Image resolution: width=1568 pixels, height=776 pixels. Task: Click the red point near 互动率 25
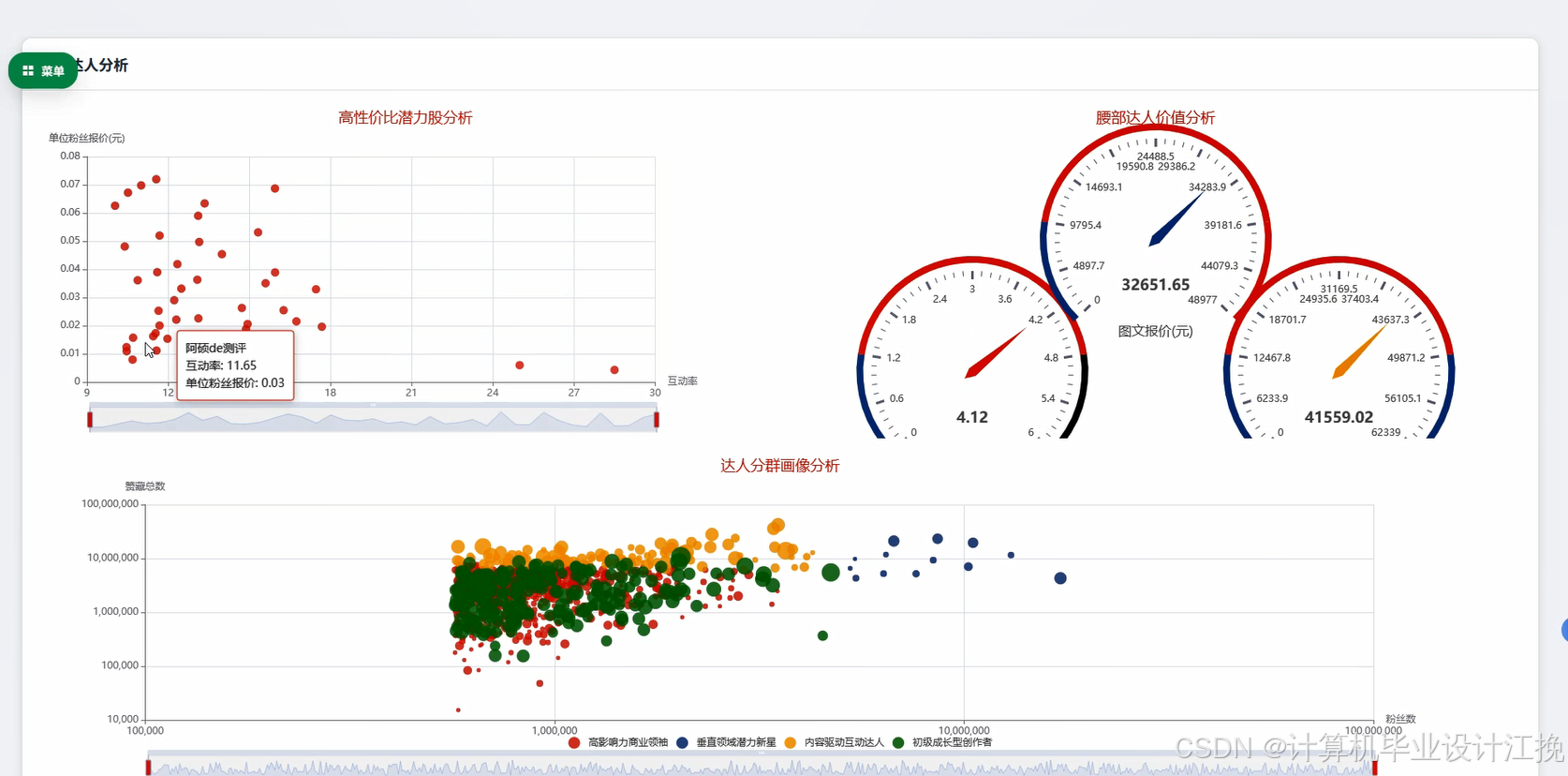click(520, 366)
